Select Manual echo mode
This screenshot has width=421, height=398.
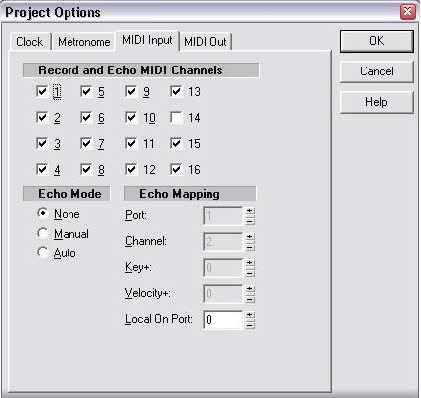point(43,233)
